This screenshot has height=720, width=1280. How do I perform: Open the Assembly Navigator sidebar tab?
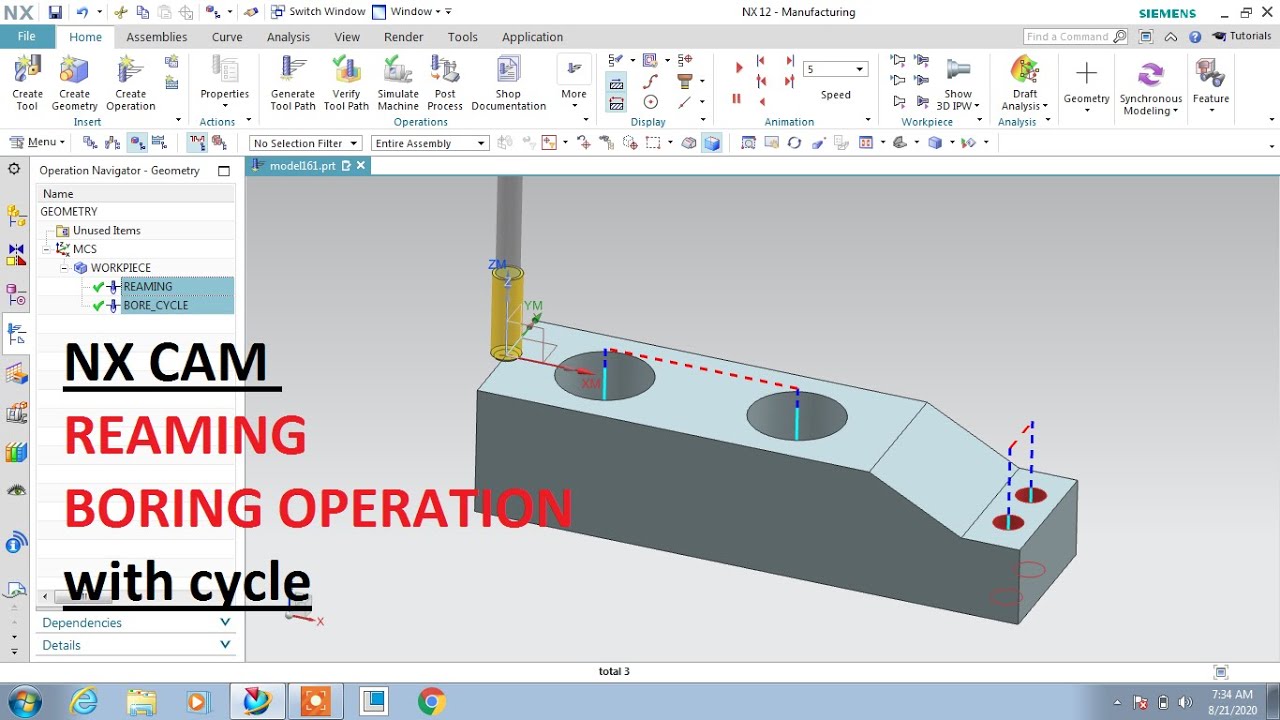pyautogui.click(x=16, y=216)
